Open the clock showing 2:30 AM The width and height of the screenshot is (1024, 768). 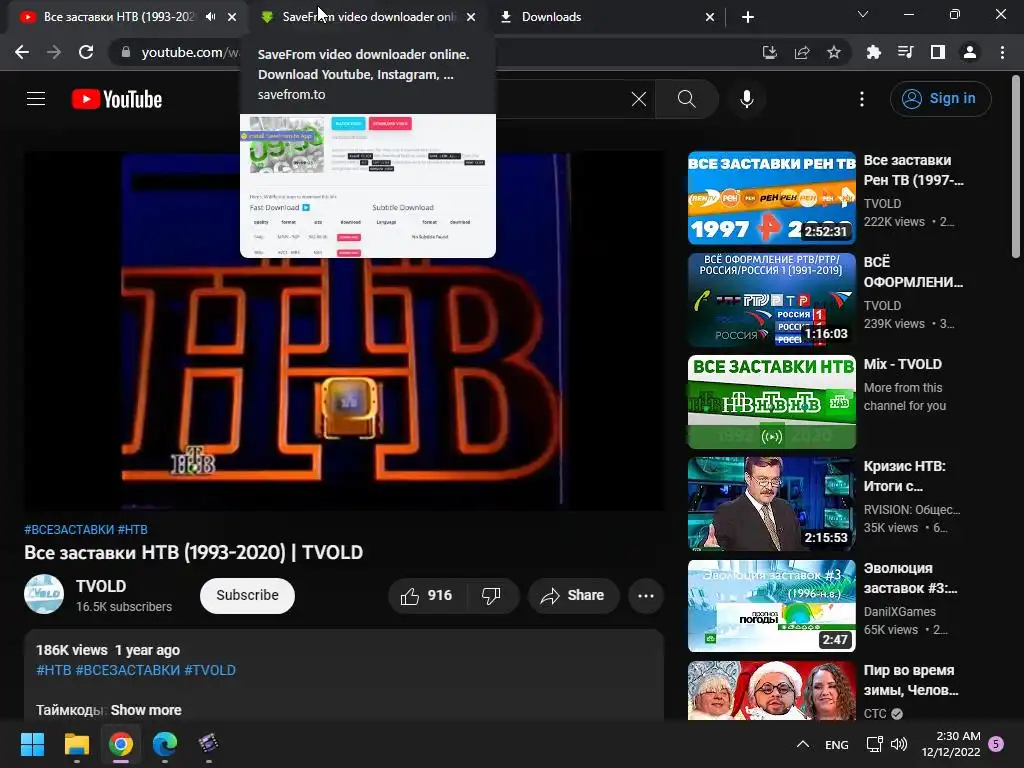click(951, 744)
